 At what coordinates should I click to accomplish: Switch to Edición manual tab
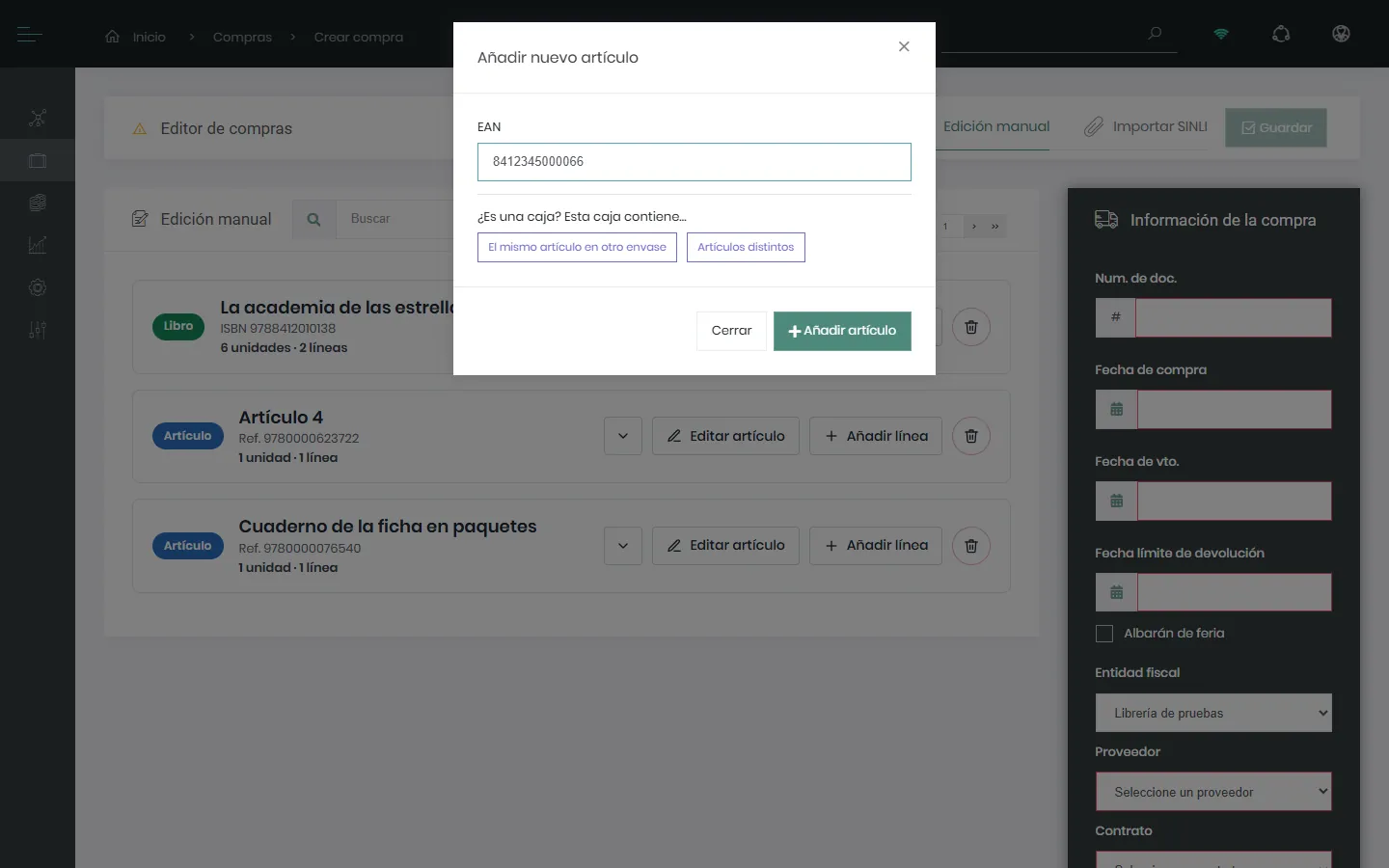click(996, 127)
